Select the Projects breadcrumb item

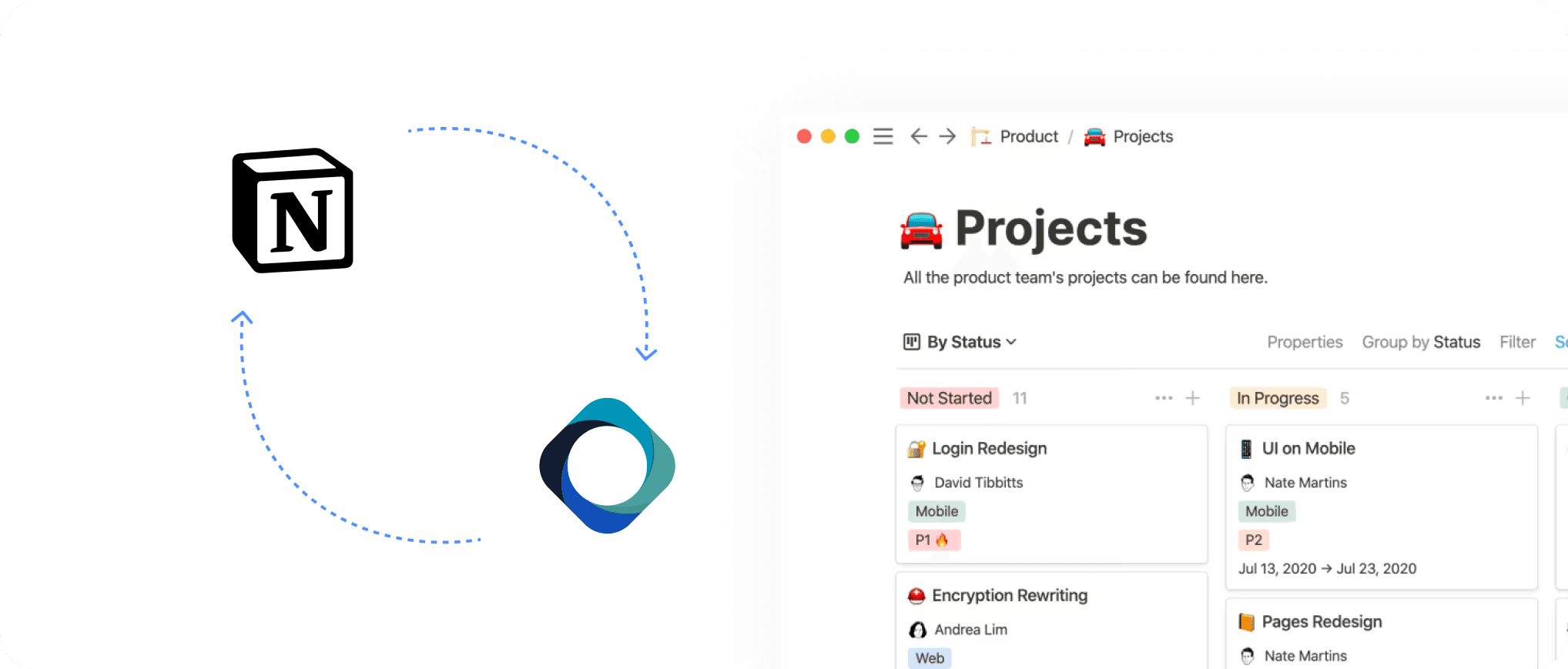(x=1128, y=136)
